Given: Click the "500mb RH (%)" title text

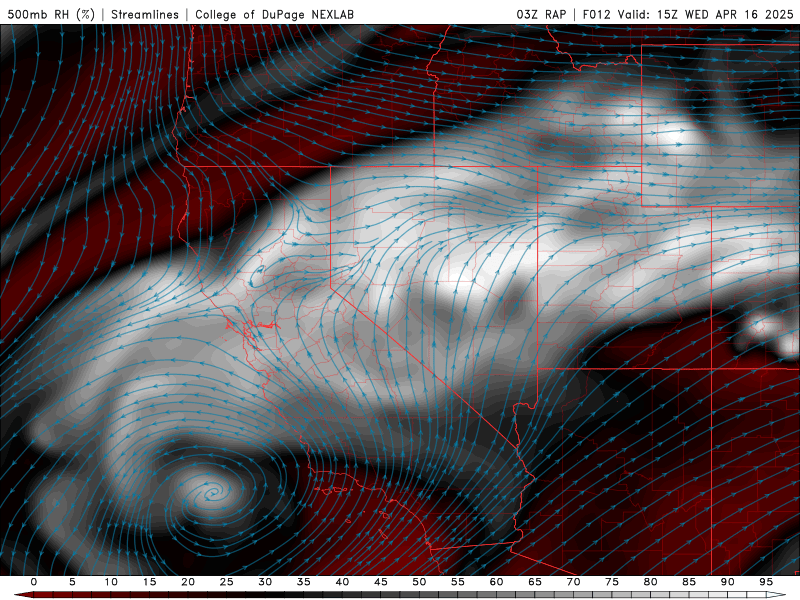Looking at the screenshot, I should click(51, 14).
